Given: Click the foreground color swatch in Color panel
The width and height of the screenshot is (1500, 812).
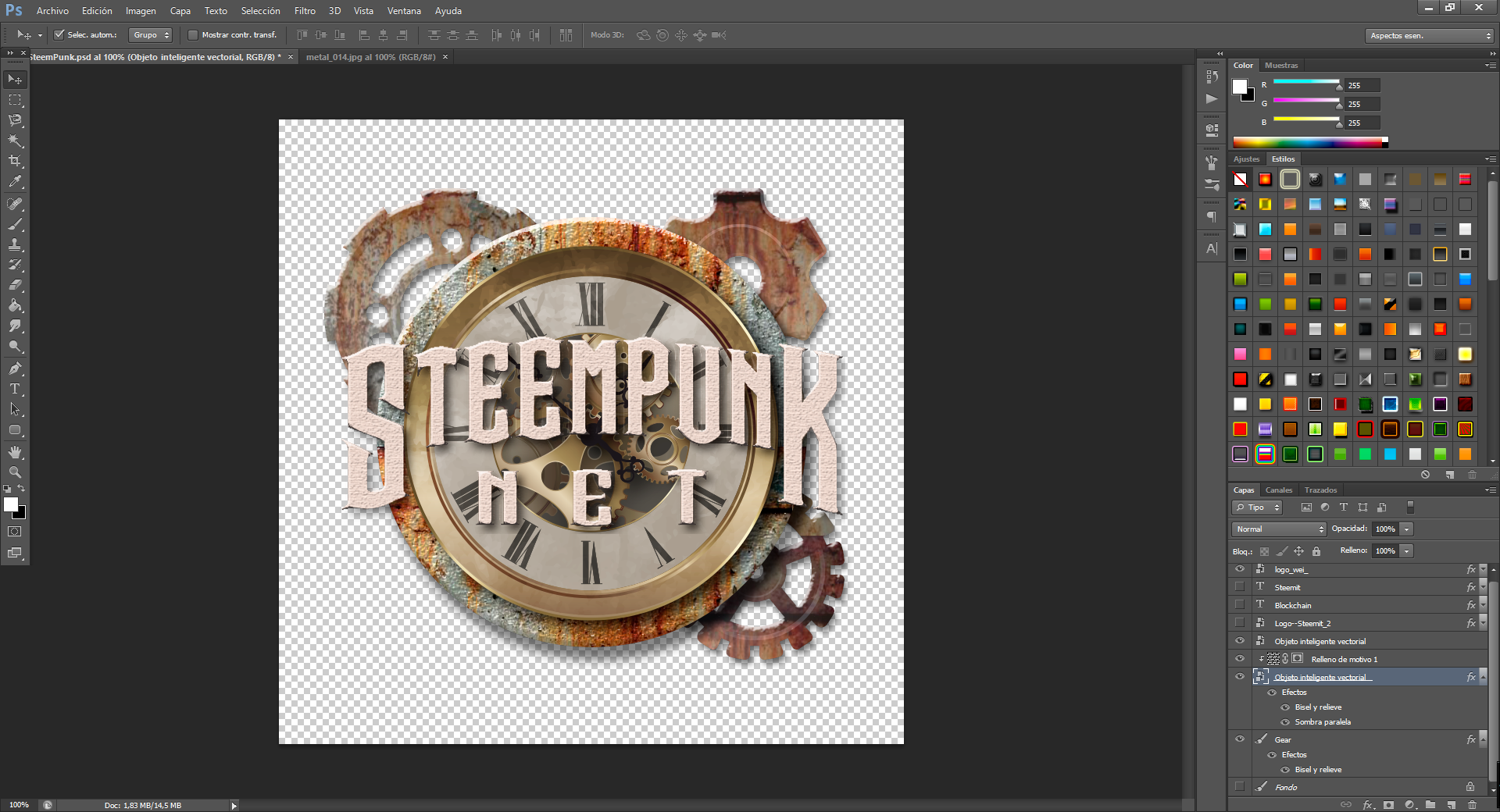Looking at the screenshot, I should point(1240,87).
